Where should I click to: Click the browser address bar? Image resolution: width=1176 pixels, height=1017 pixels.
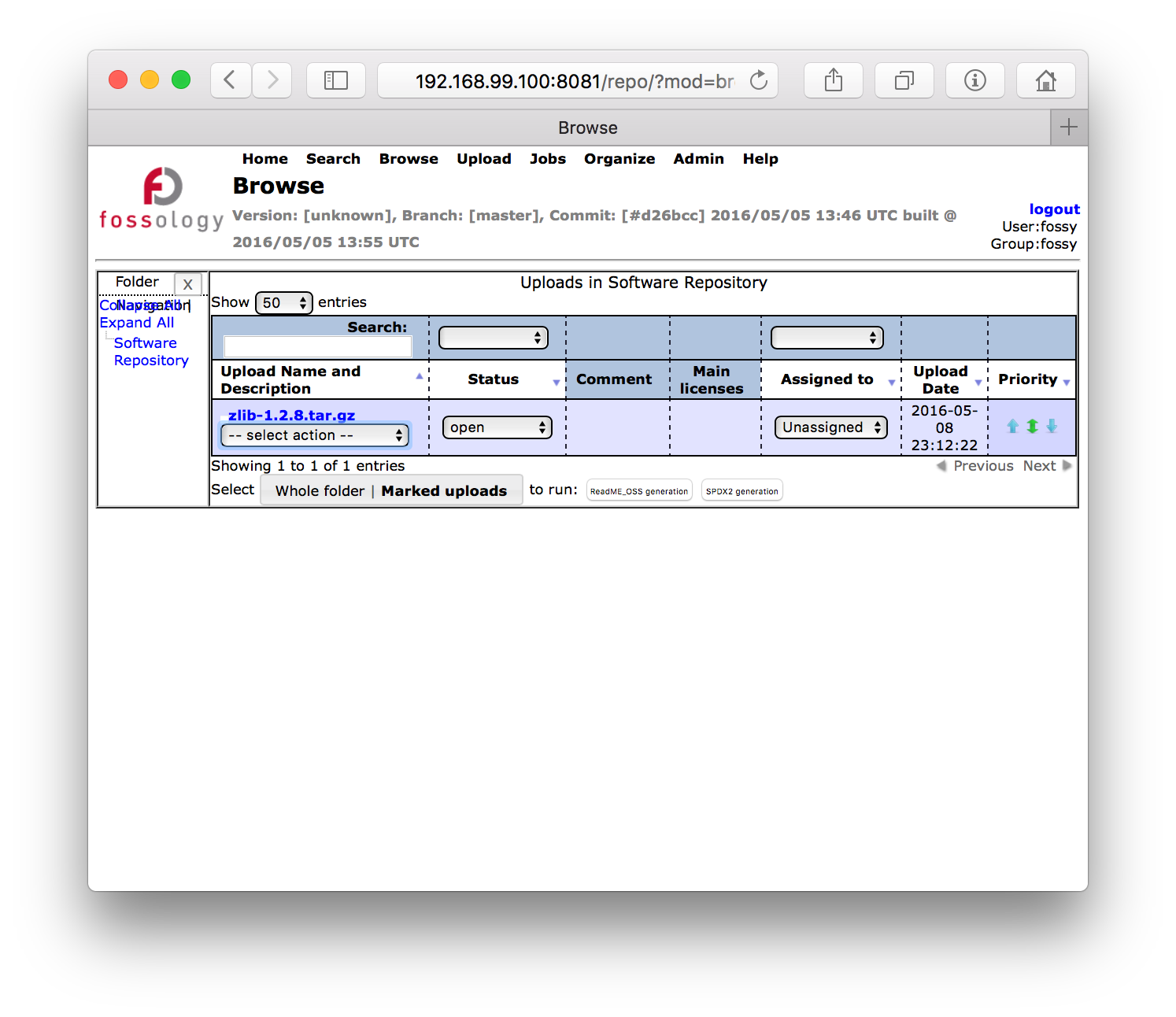coord(578,80)
